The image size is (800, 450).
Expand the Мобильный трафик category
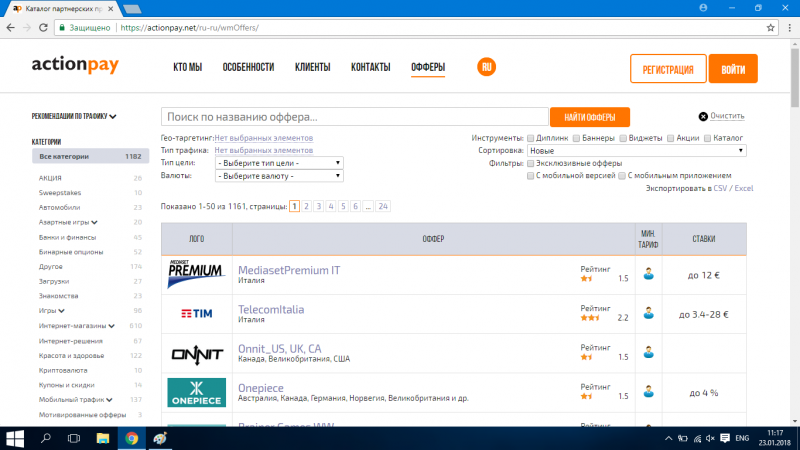76,399
